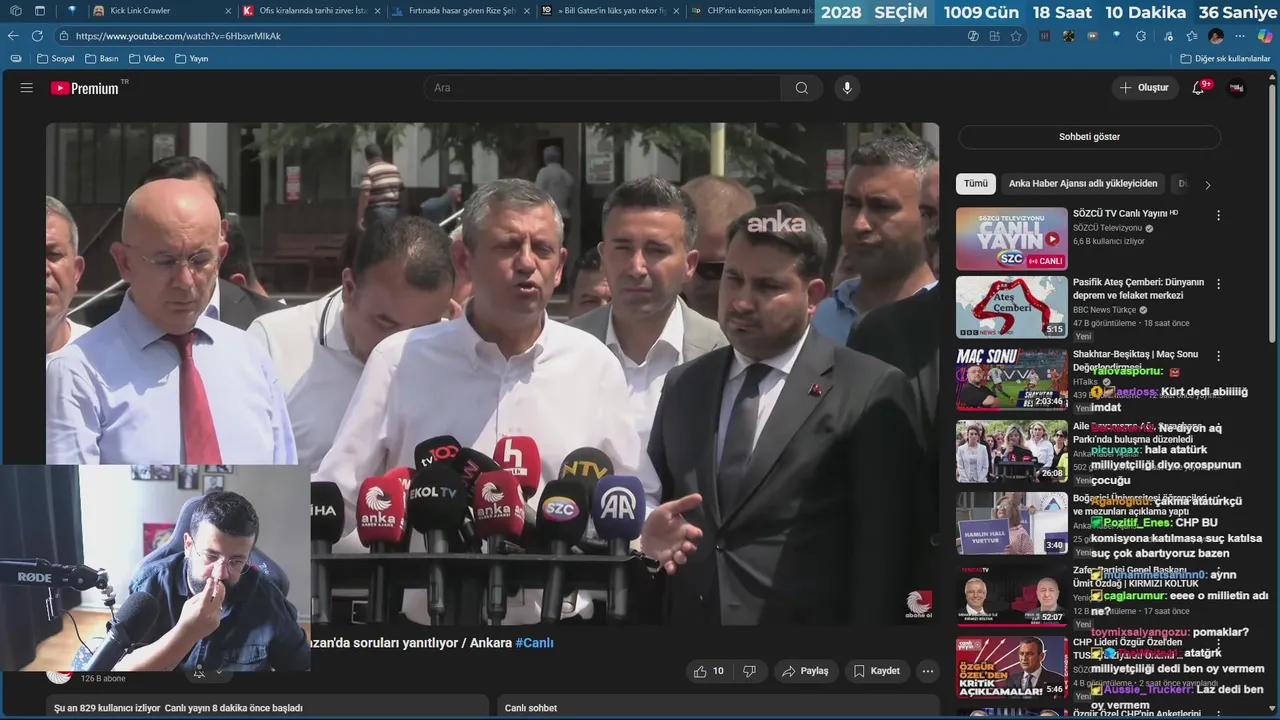Viewport: 1280px width, 720px height.
Task: Click the main video player area
Action: [492, 374]
